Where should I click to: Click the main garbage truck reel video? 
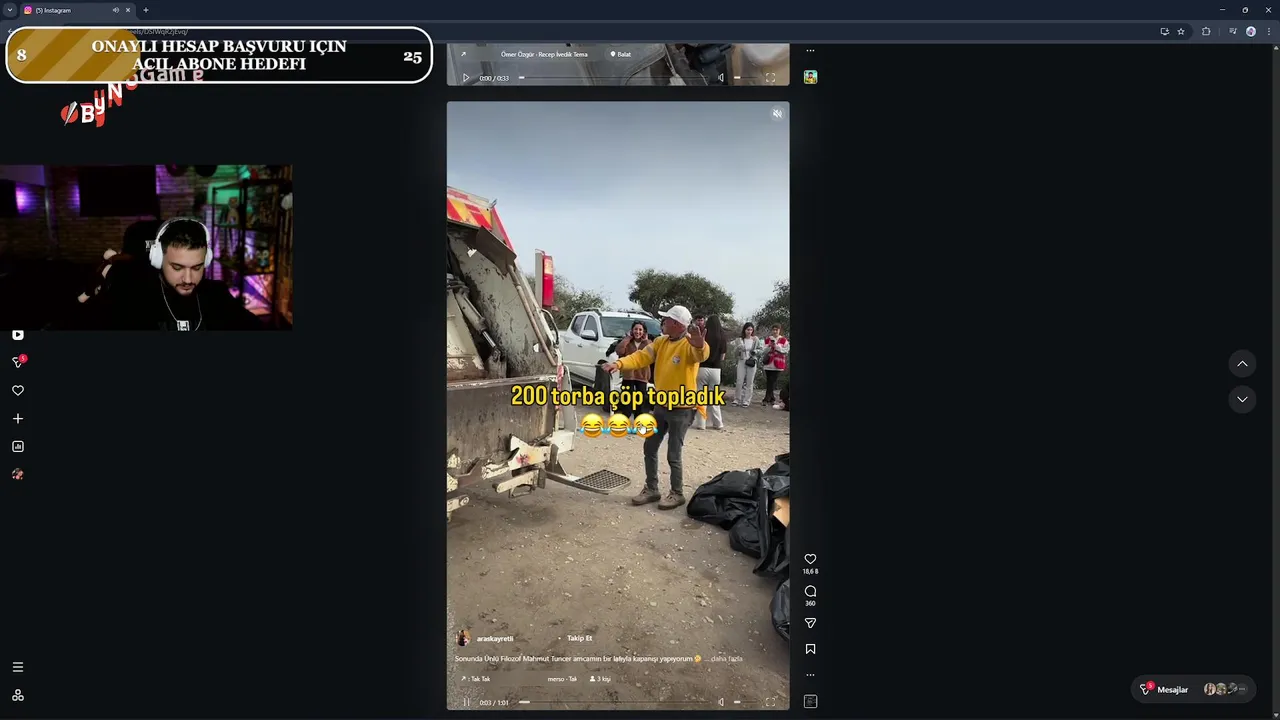pyautogui.click(x=618, y=405)
